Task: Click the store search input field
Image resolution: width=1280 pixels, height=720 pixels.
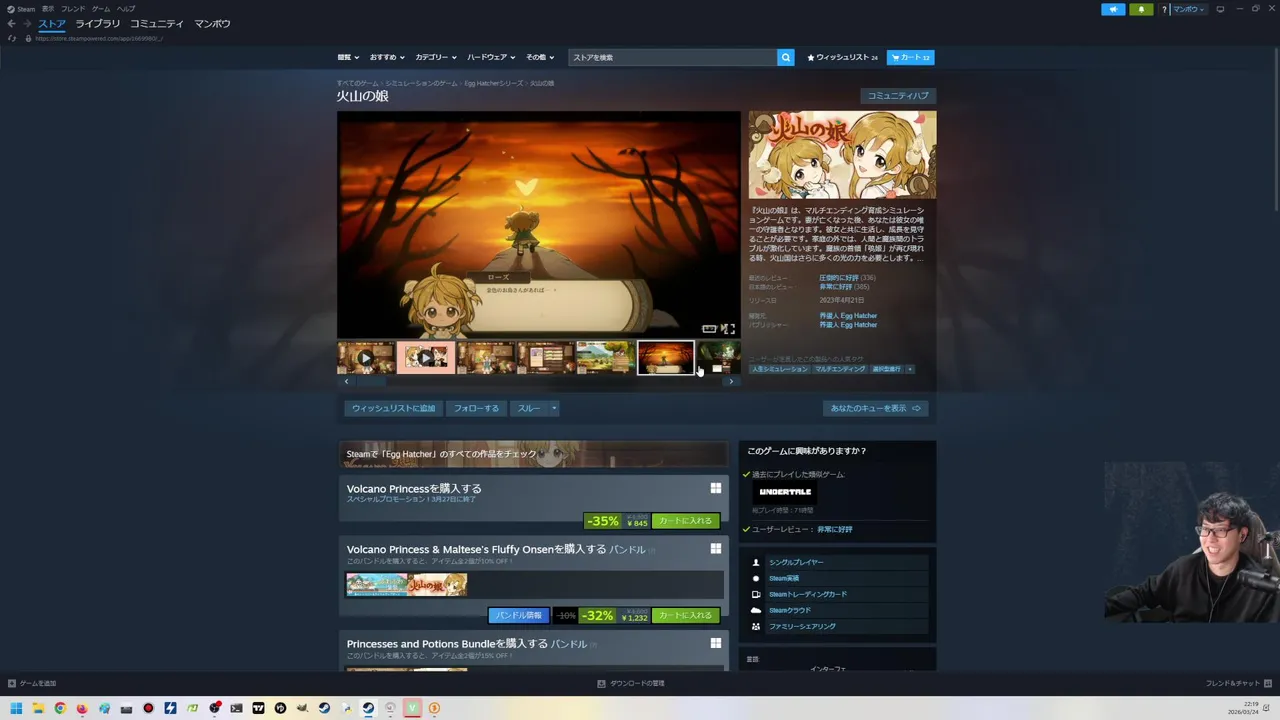Action: click(673, 57)
